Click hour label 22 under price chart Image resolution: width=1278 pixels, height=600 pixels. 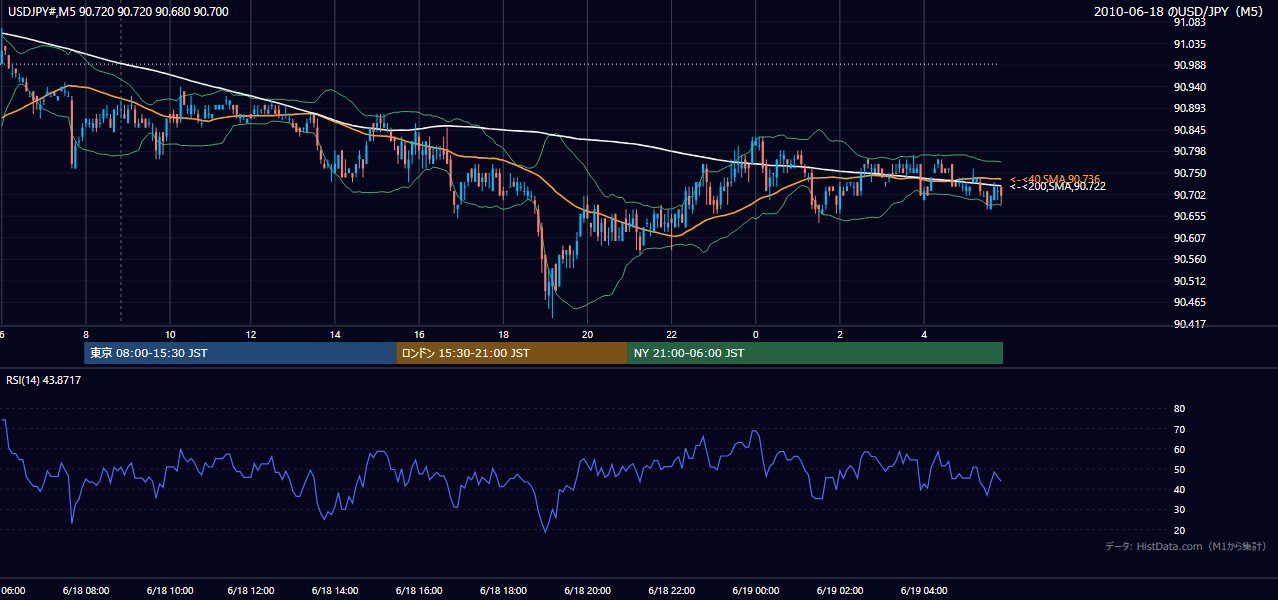(672, 334)
